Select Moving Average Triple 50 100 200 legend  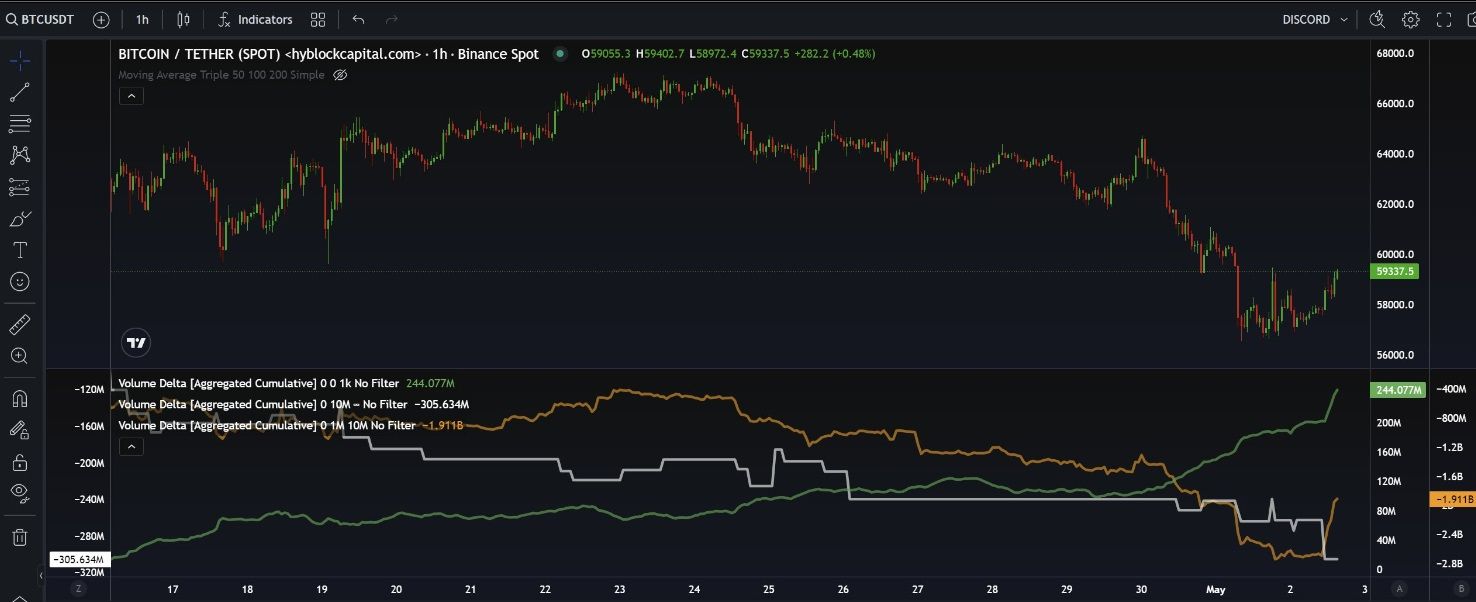(x=221, y=75)
